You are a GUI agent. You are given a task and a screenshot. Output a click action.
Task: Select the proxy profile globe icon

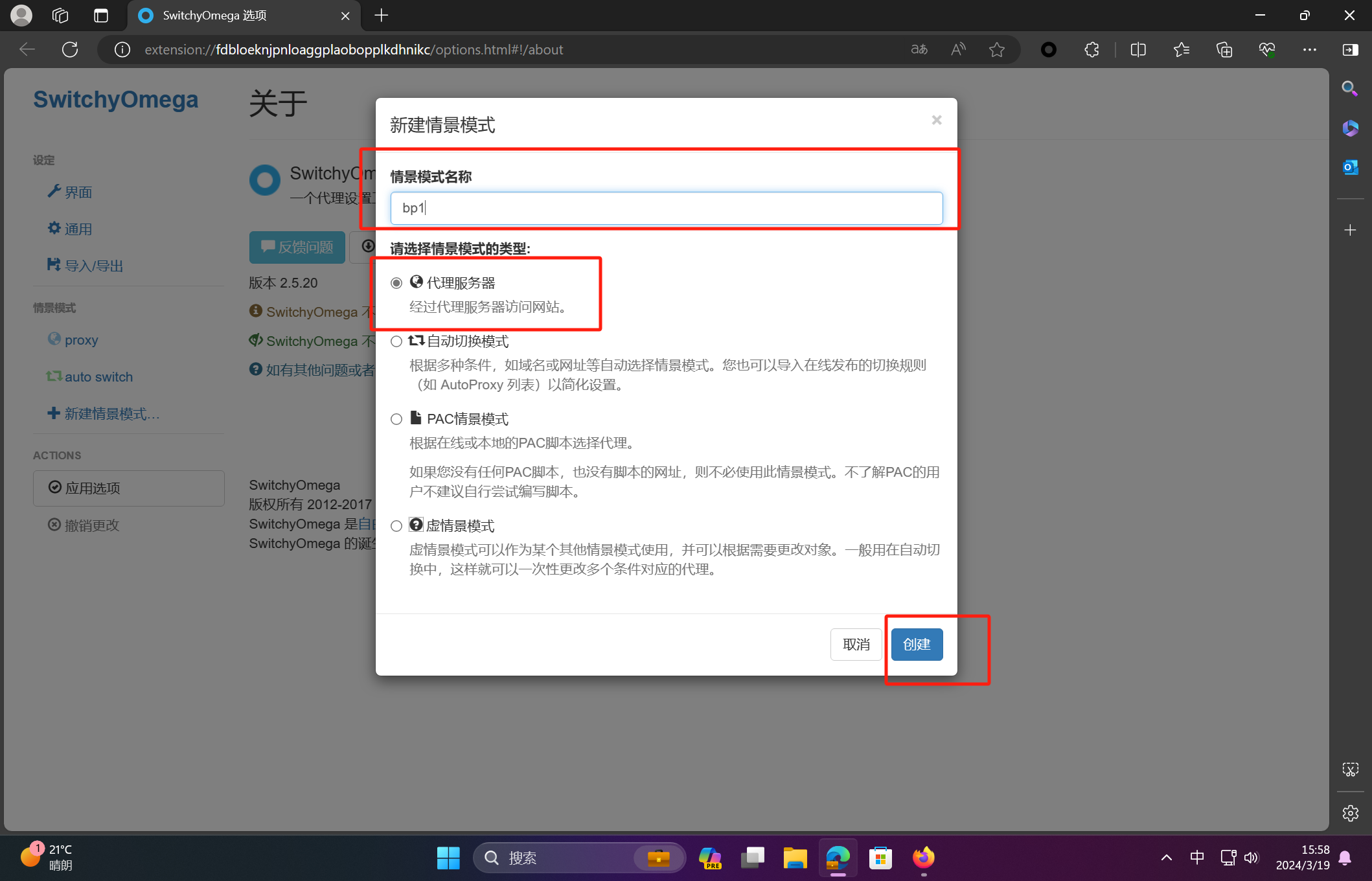pos(56,339)
